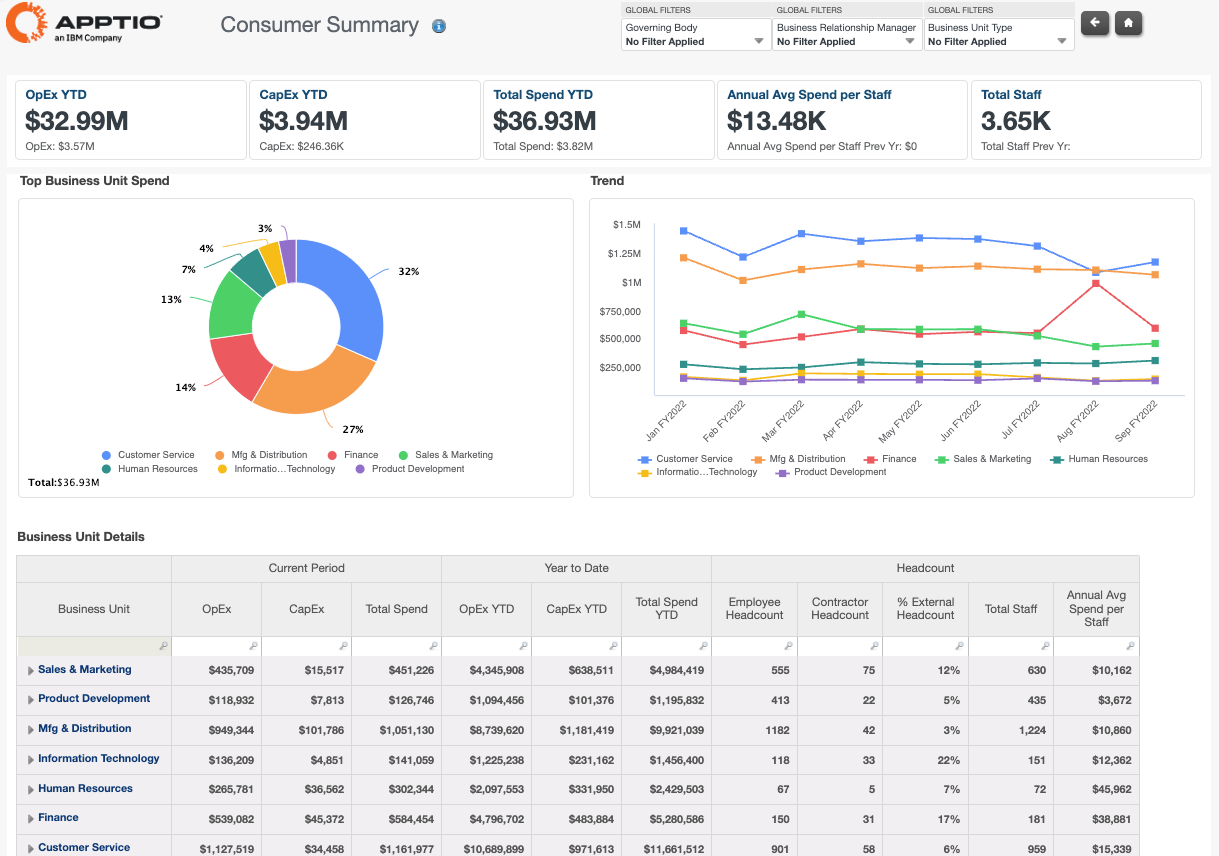Viewport: 1219px width, 856px height.
Task: Click the back arrow button
Action: click(1095, 22)
